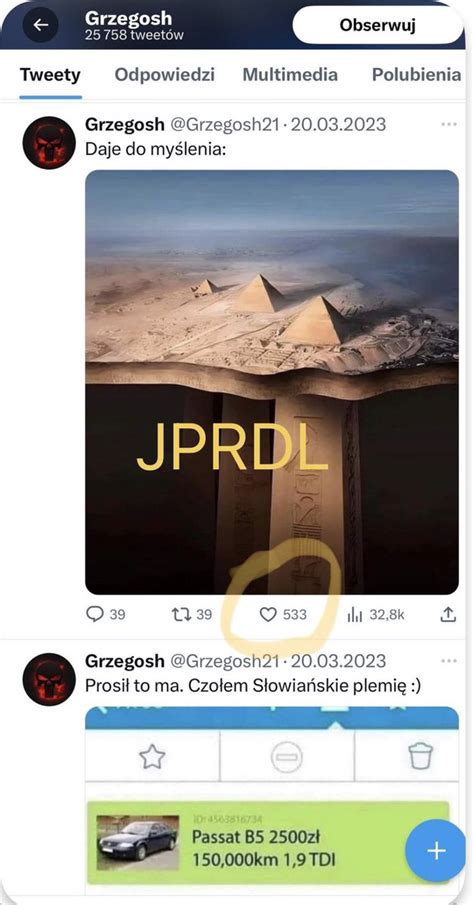Expand three-dot menu on second tweet
This screenshot has width=474, height=905.
point(449,661)
